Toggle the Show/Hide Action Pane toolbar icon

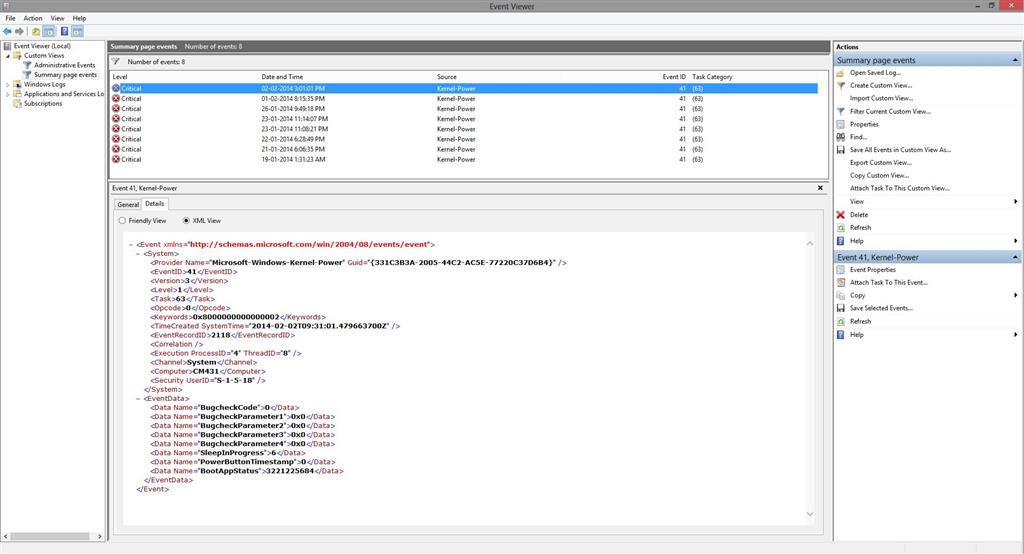pos(78,31)
